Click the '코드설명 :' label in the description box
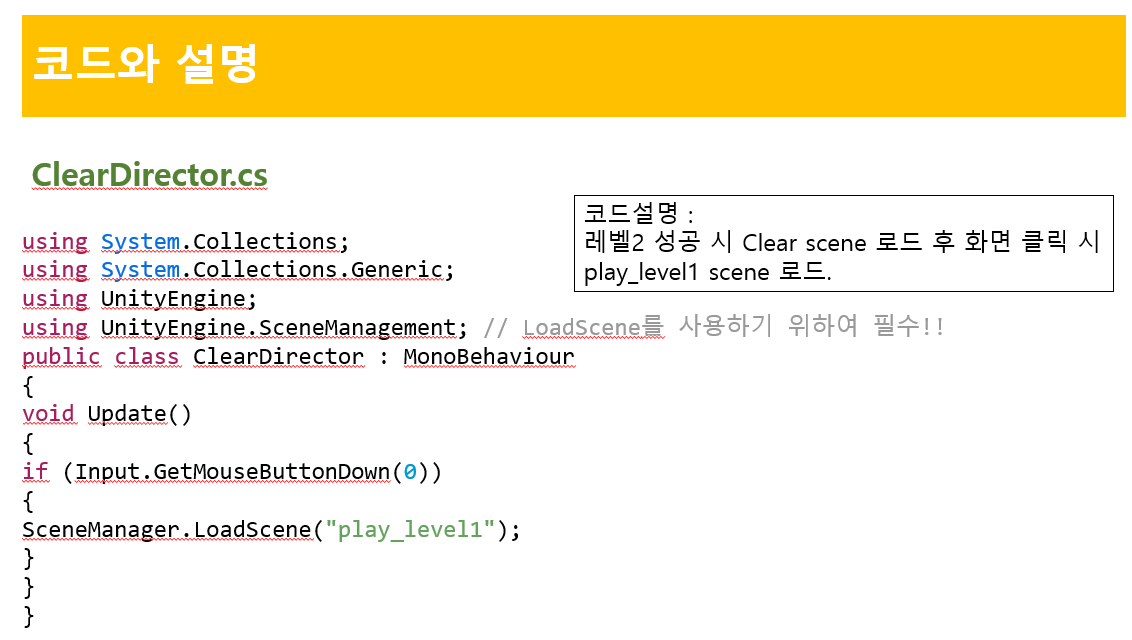 (639, 214)
